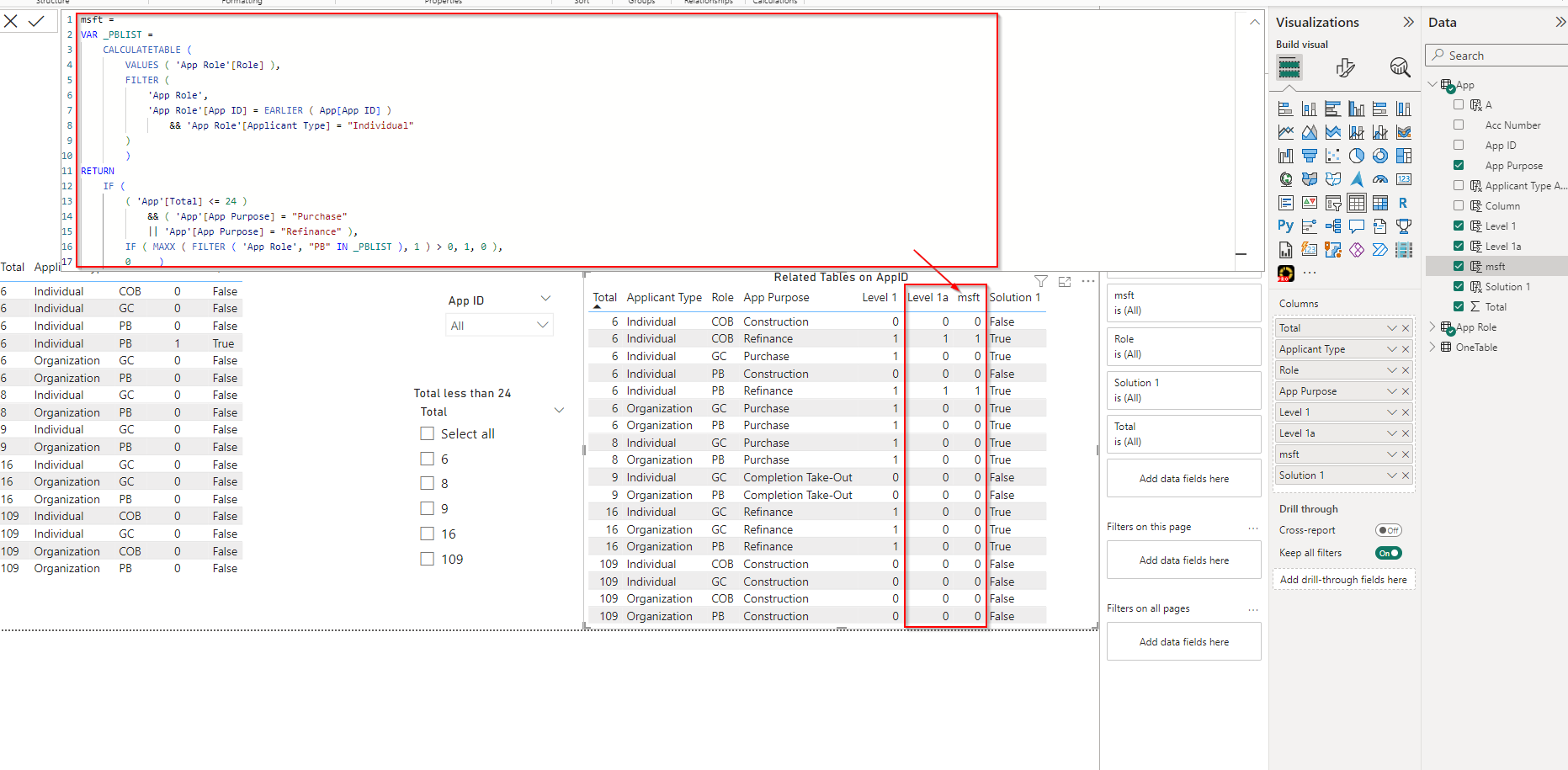The width and height of the screenshot is (1568, 770).
Task: Open the Format visual pane icon
Action: [1345, 67]
